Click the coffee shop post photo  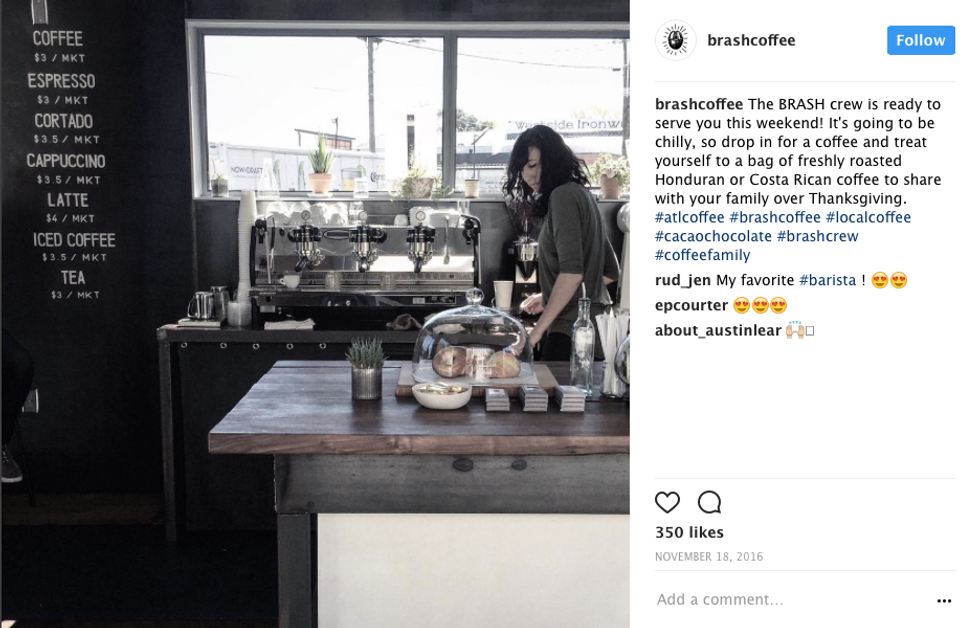315,314
